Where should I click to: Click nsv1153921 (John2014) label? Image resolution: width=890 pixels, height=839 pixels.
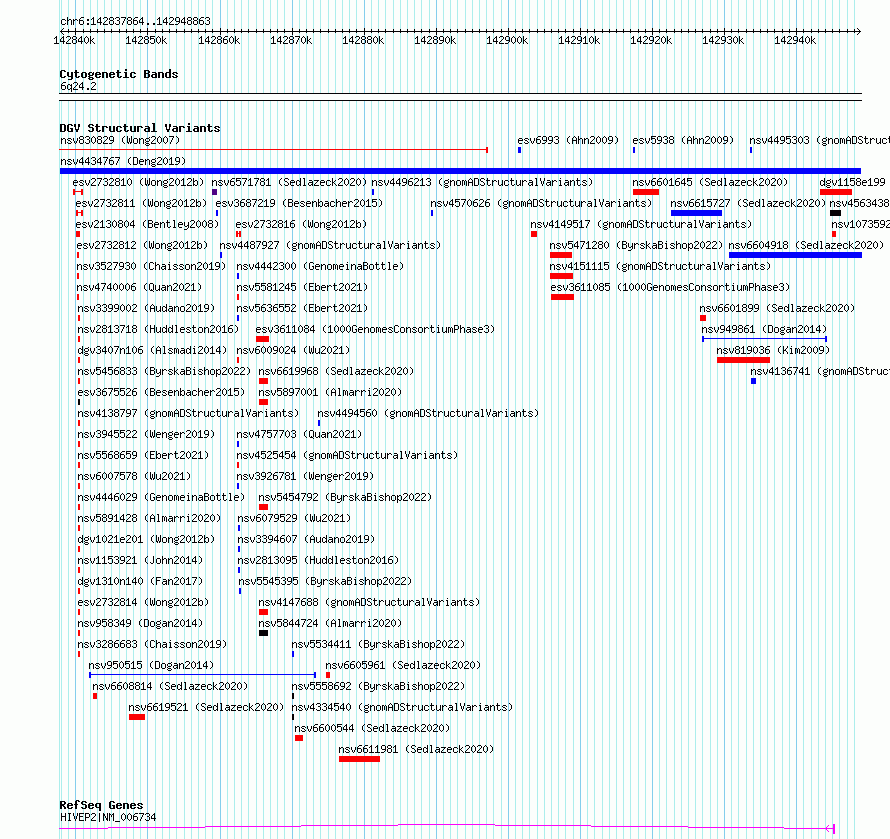pyautogui.click(x=140, y=560)
